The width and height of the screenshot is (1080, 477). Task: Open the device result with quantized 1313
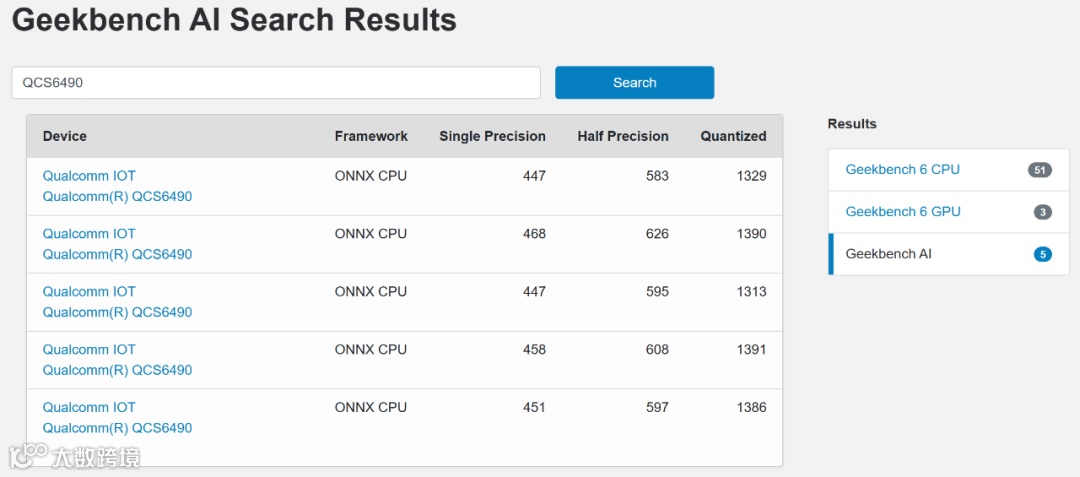89,292
